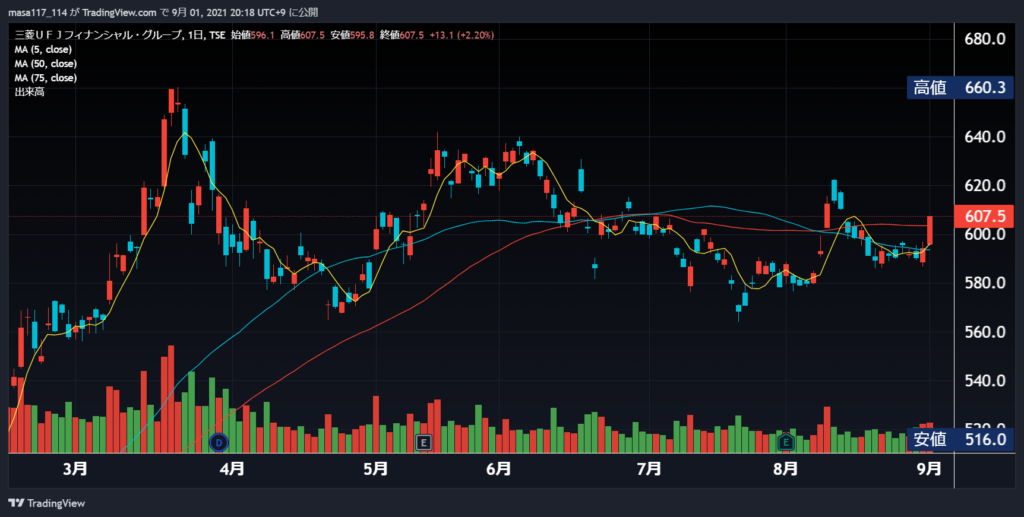Select the MA (50, close) indicator label
The width and height of the screenshot is (1024, 517).
coord(46,64)
